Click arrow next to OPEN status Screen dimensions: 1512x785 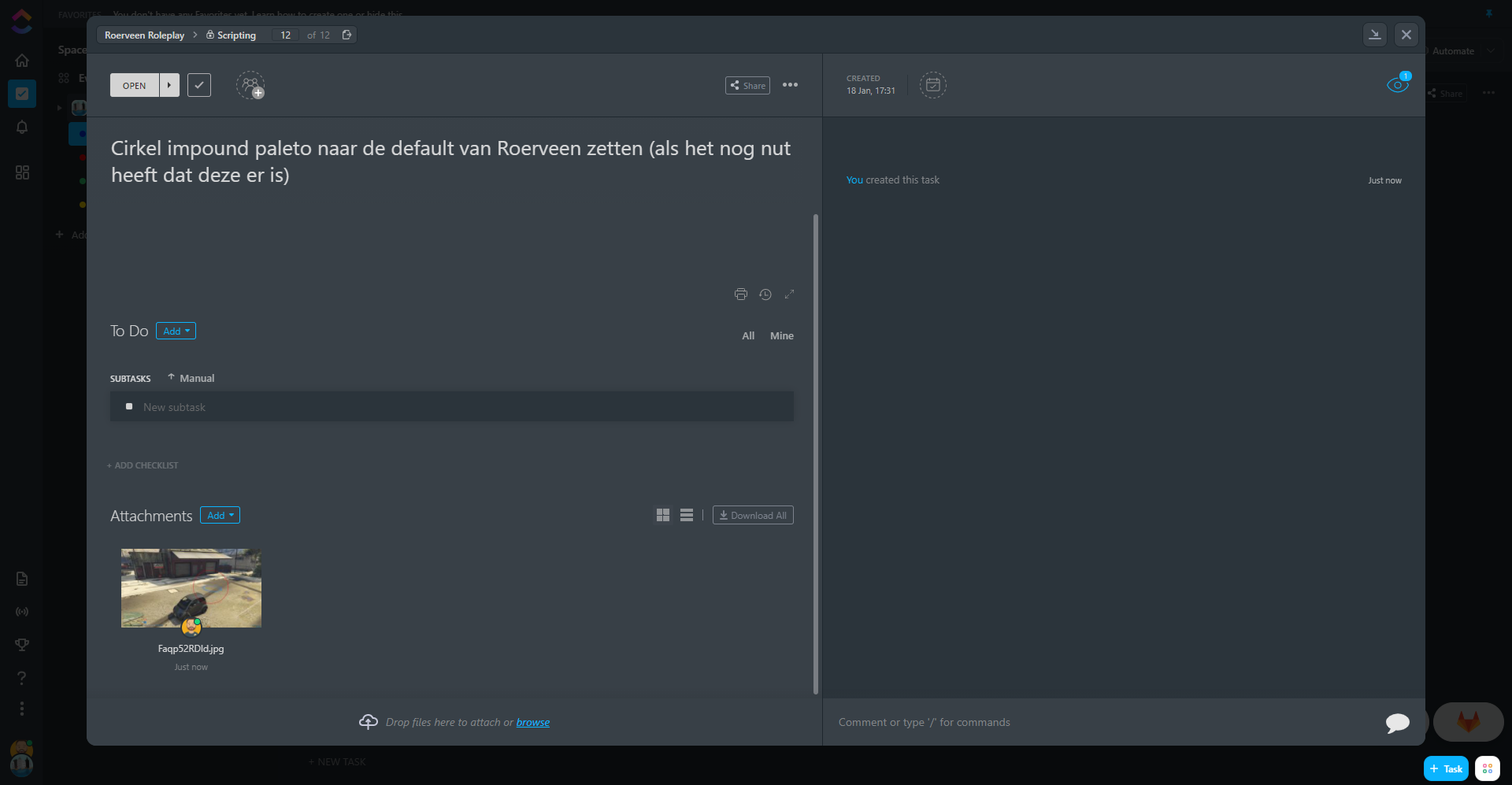click(x=169, y=85)
